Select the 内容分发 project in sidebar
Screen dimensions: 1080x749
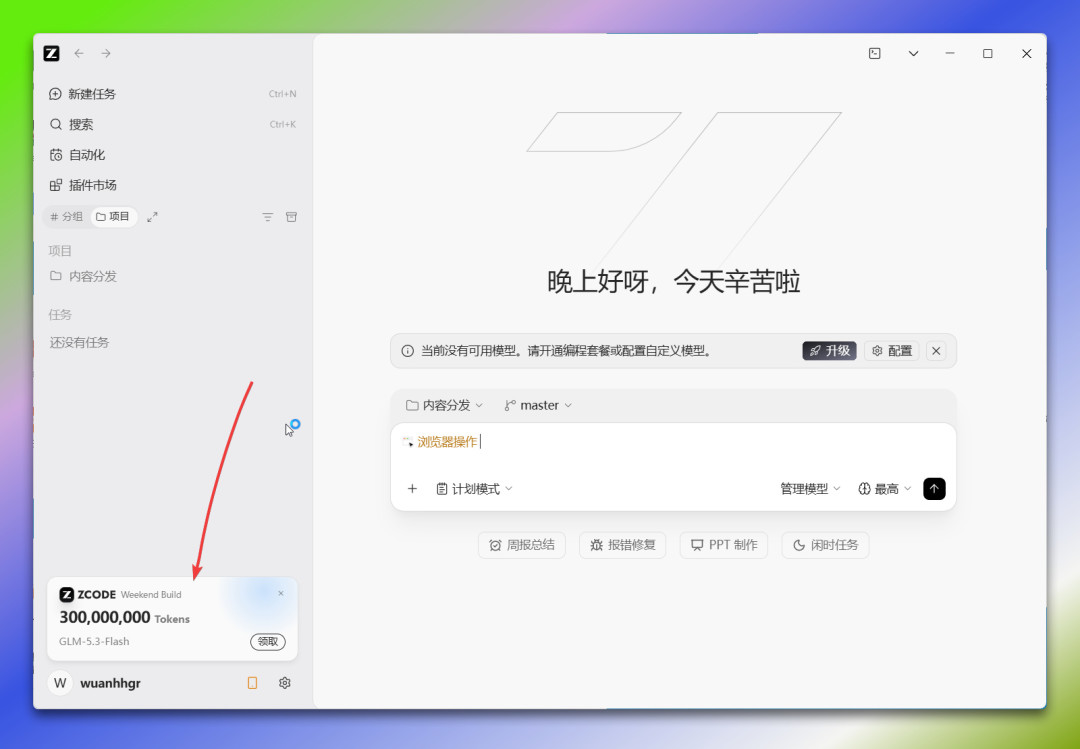tap(172, 276)
